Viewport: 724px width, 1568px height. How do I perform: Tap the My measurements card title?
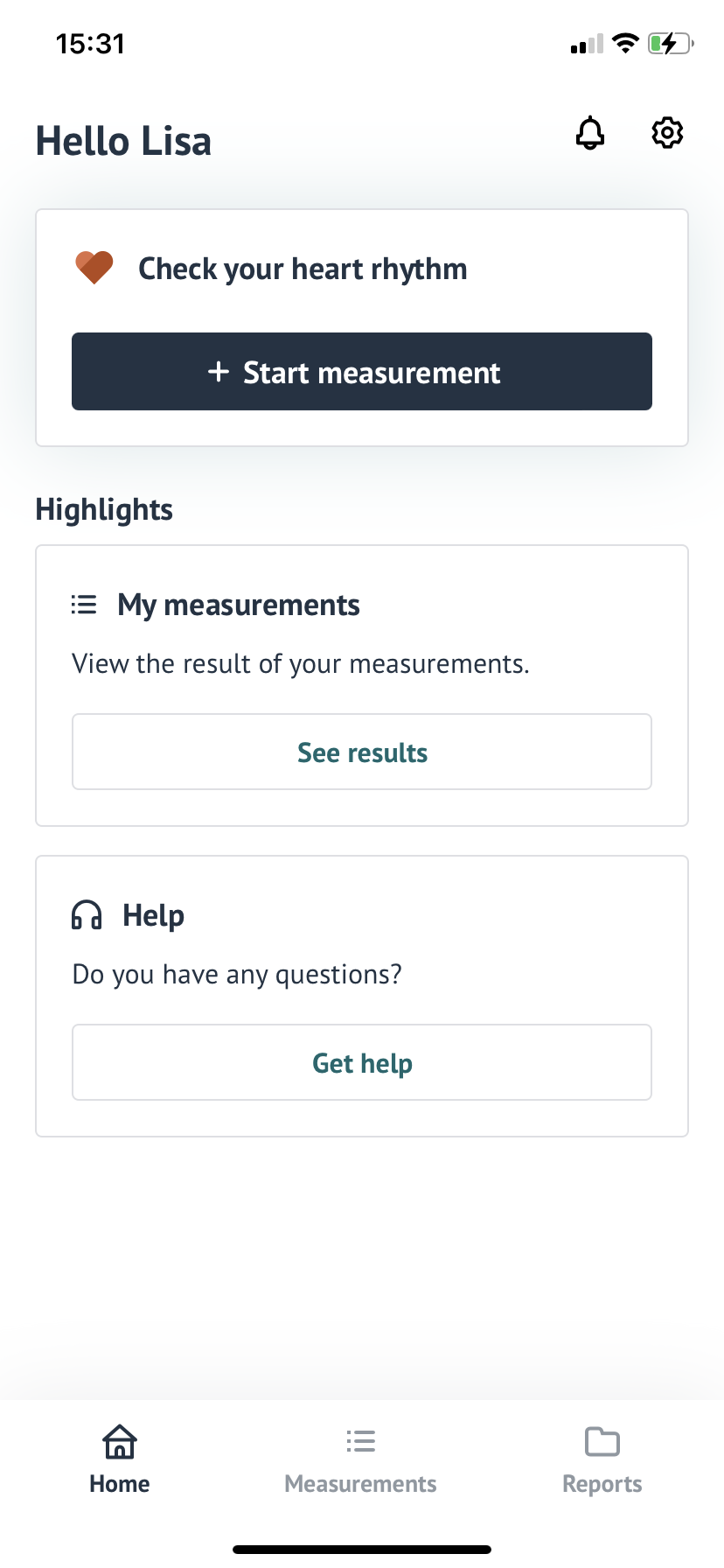pyautogui.click(x=239, y=605)
